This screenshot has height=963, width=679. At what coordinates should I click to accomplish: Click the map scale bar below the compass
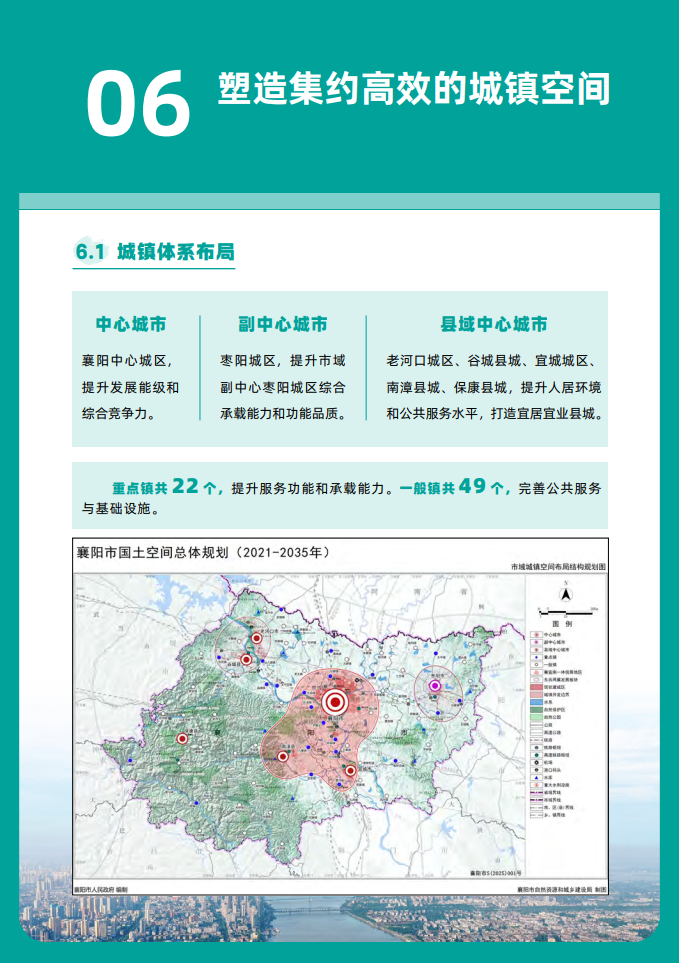(x=566, y=612)
